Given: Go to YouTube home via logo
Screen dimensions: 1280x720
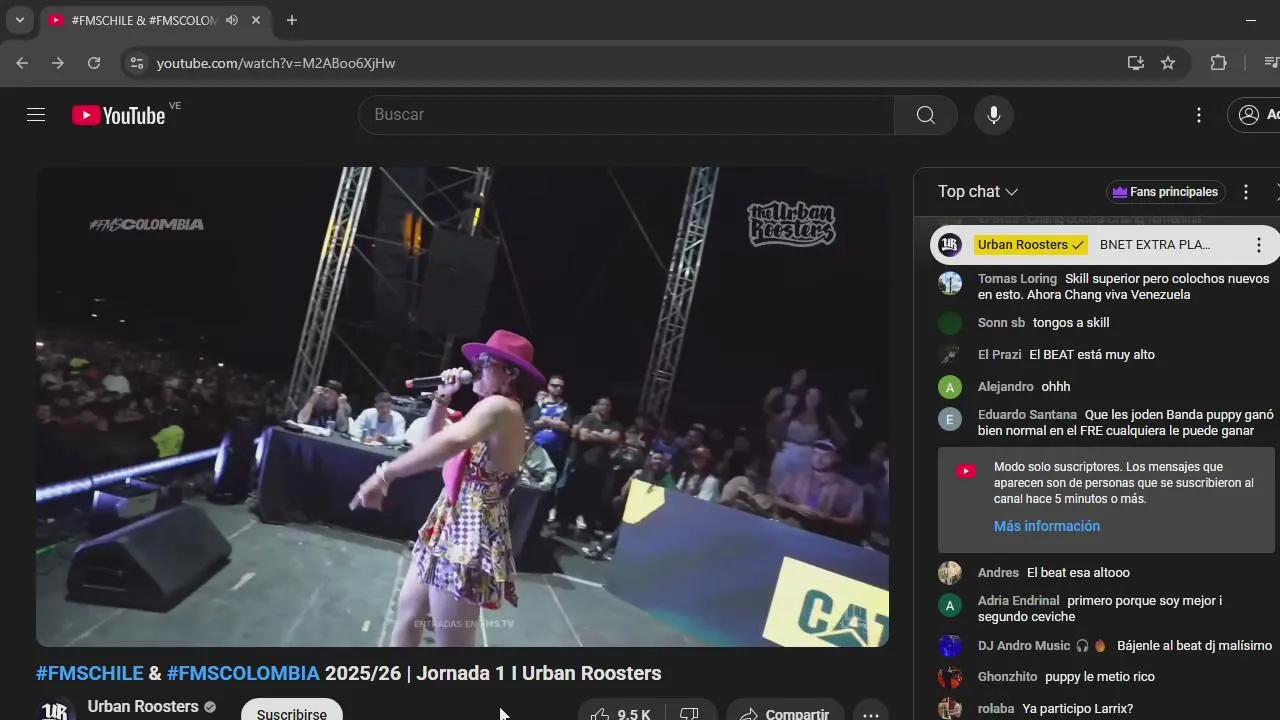Looking at the screenshot, I should [118, 115].
